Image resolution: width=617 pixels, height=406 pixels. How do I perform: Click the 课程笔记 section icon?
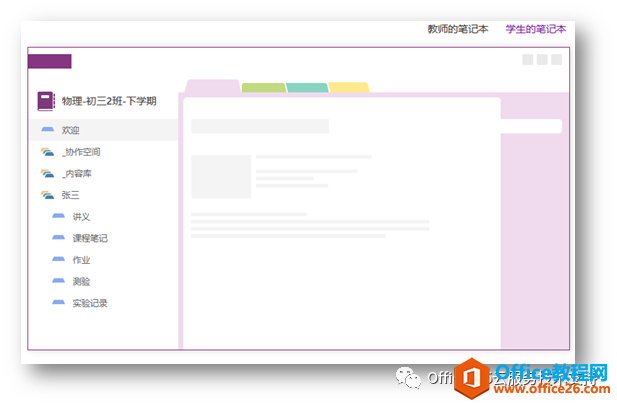(x=59, y=238)
